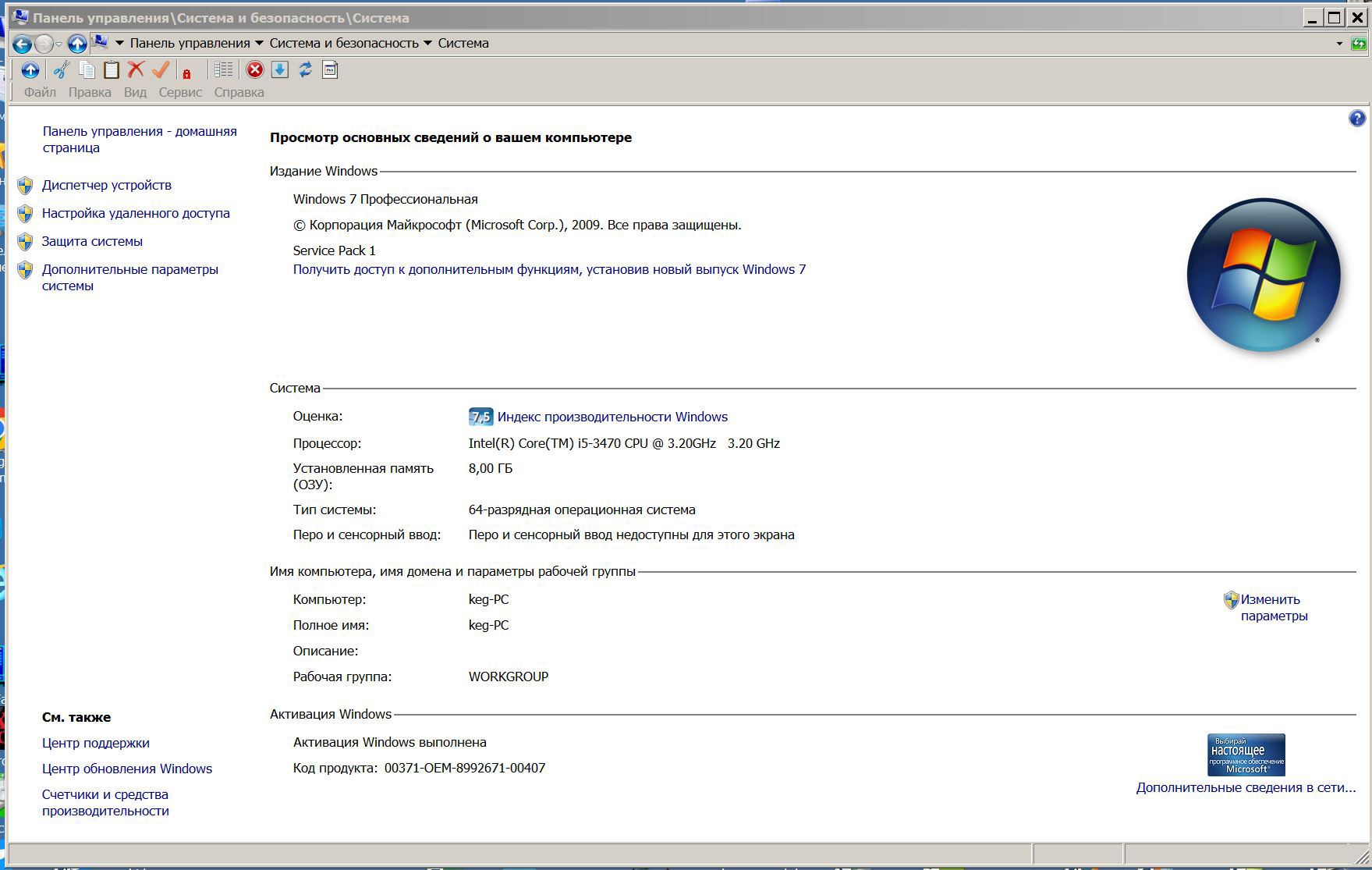The width and height of the screenshot is (1372, 870).
Task: Expand the arrow after Система и безопасность
Action: pyautogui.click(x=427, y=43)
